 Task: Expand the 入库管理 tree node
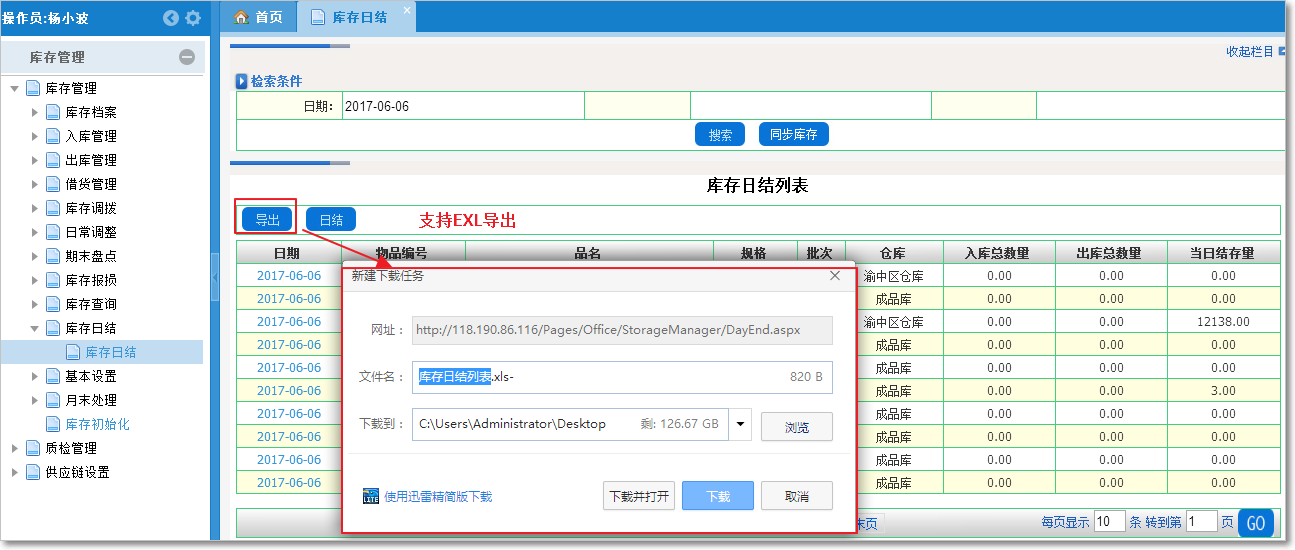tap(35, 136)
